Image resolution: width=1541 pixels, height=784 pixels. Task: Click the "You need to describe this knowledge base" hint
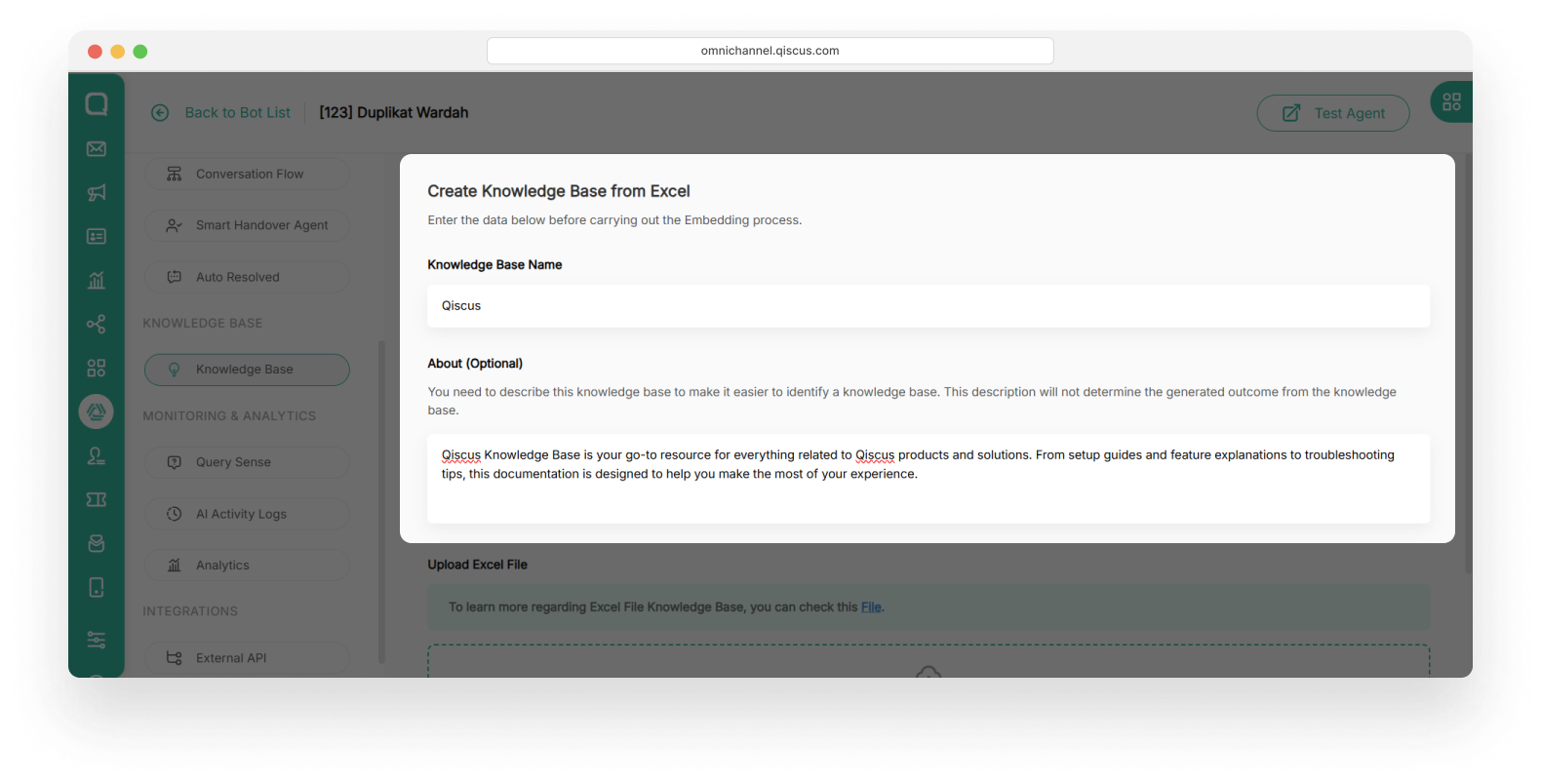click(x=912, y=401)
